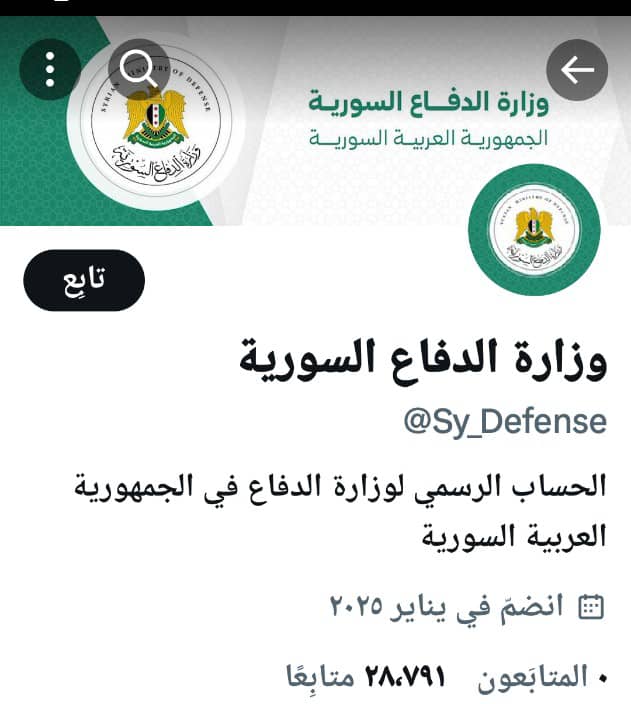
Task: Open the @Sy_Defense handle
Action: (x=505, y=421)
